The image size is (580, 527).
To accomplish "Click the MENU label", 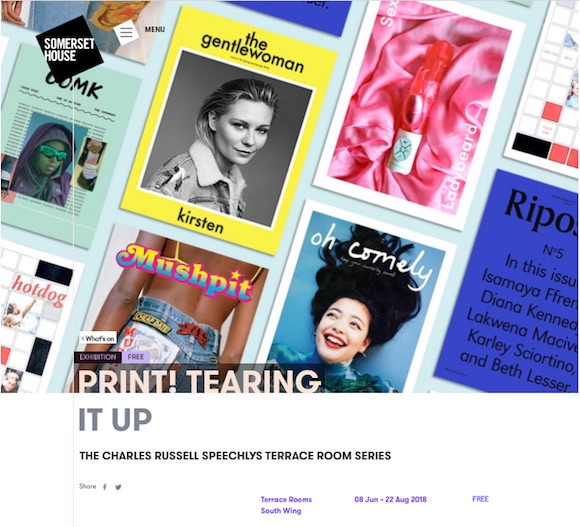I will [155, 29].
